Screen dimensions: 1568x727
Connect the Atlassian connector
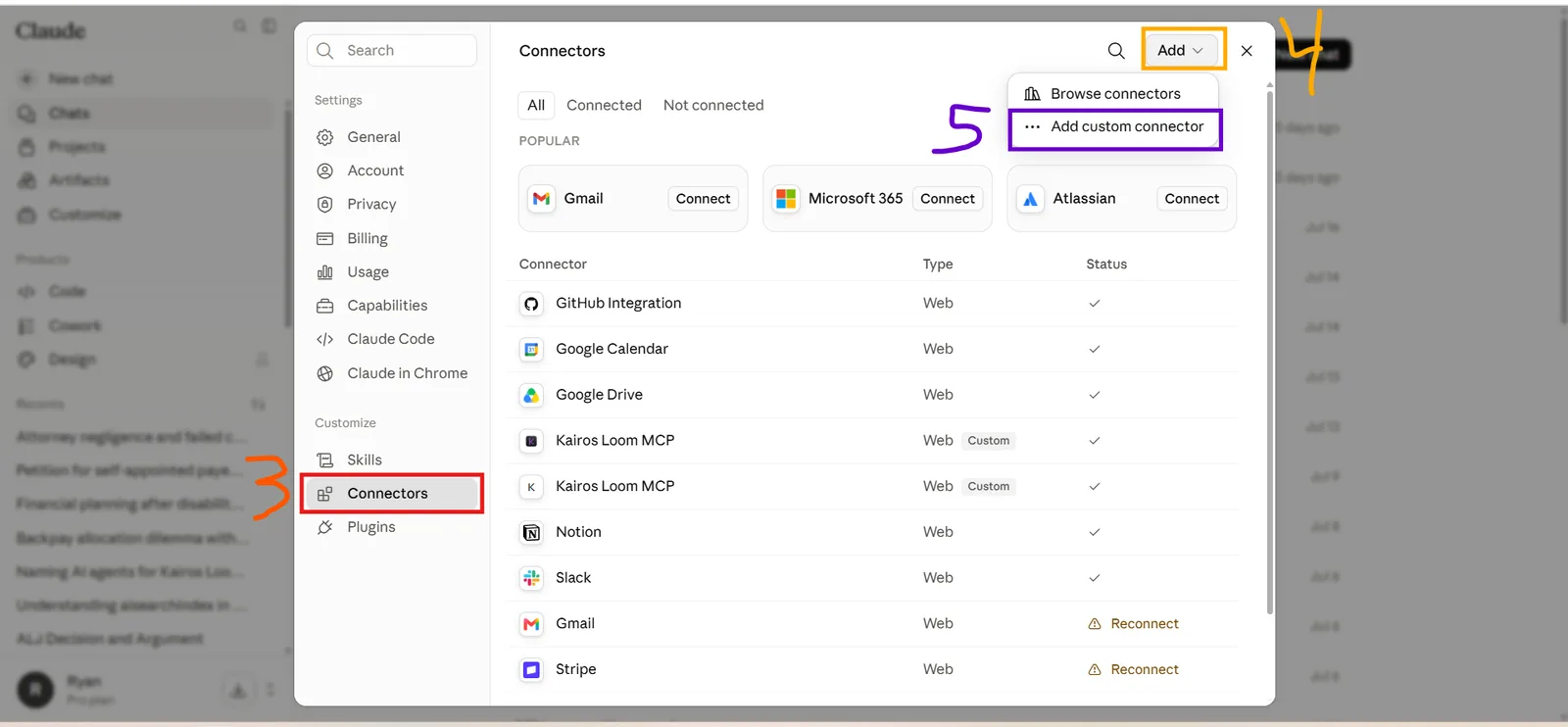pos(1192,198)
